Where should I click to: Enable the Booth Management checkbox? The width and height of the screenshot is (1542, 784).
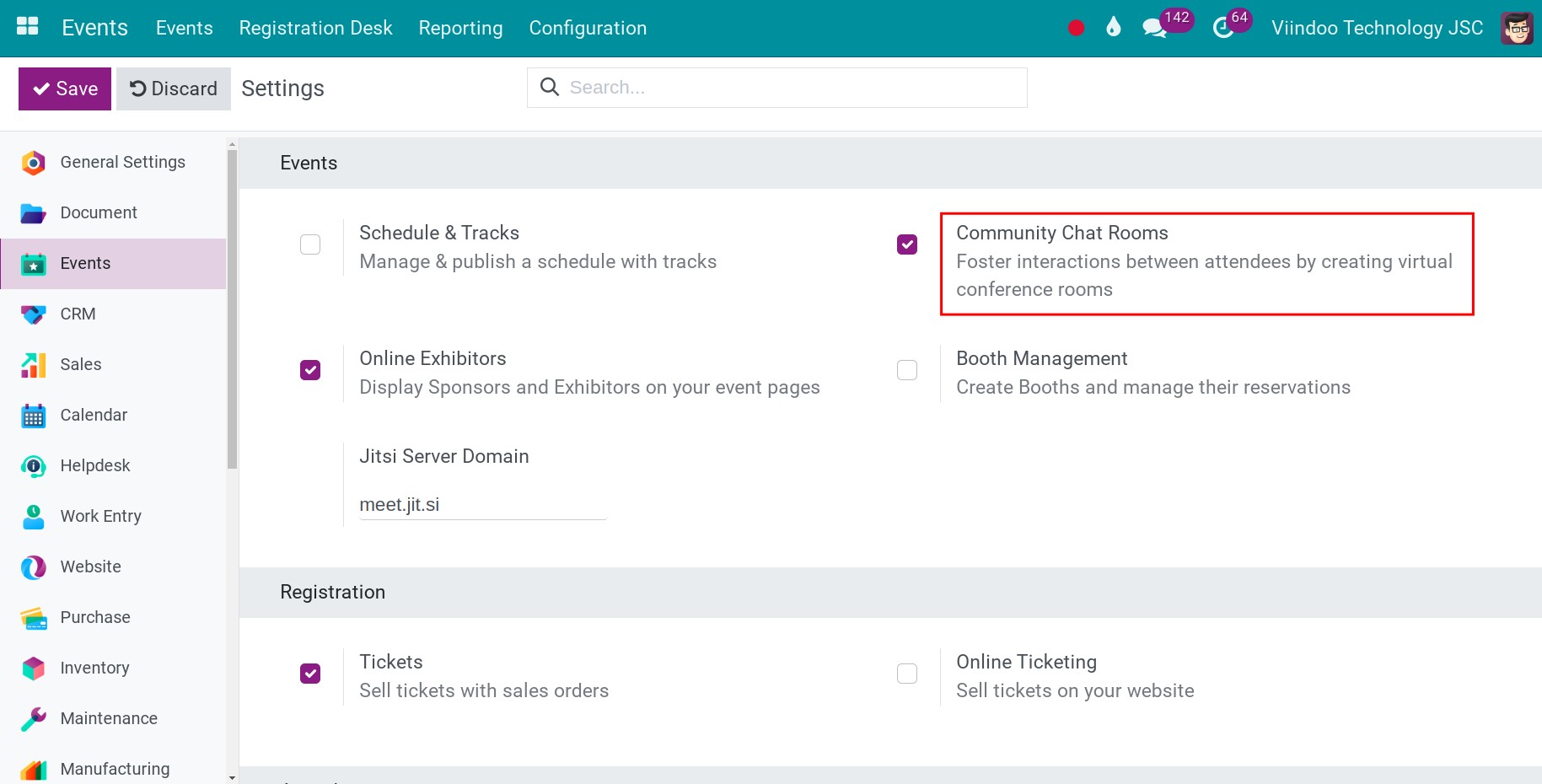pos(907,370)
